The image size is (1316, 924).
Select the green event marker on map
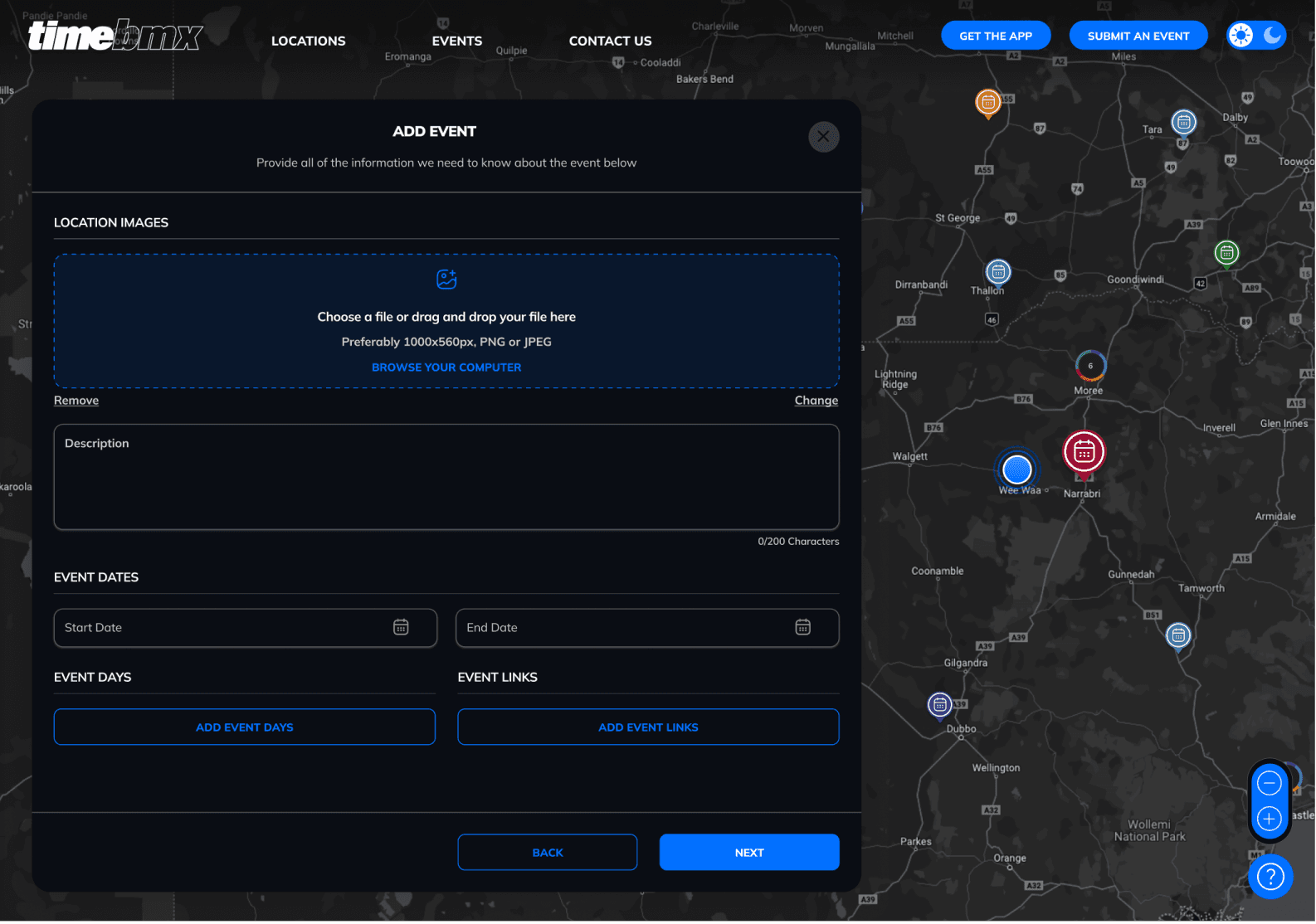(1227, 253)
